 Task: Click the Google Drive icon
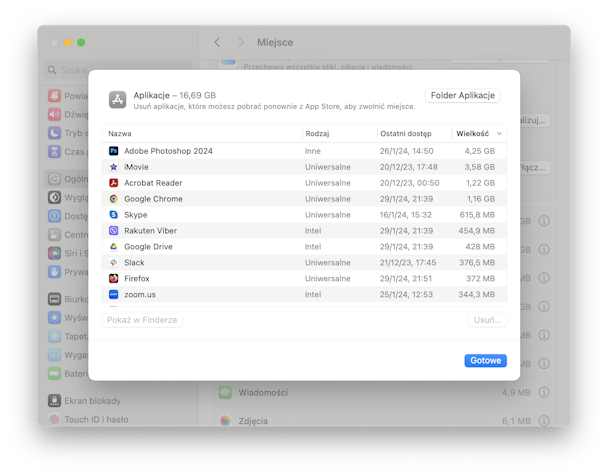(x=113, y=246)
